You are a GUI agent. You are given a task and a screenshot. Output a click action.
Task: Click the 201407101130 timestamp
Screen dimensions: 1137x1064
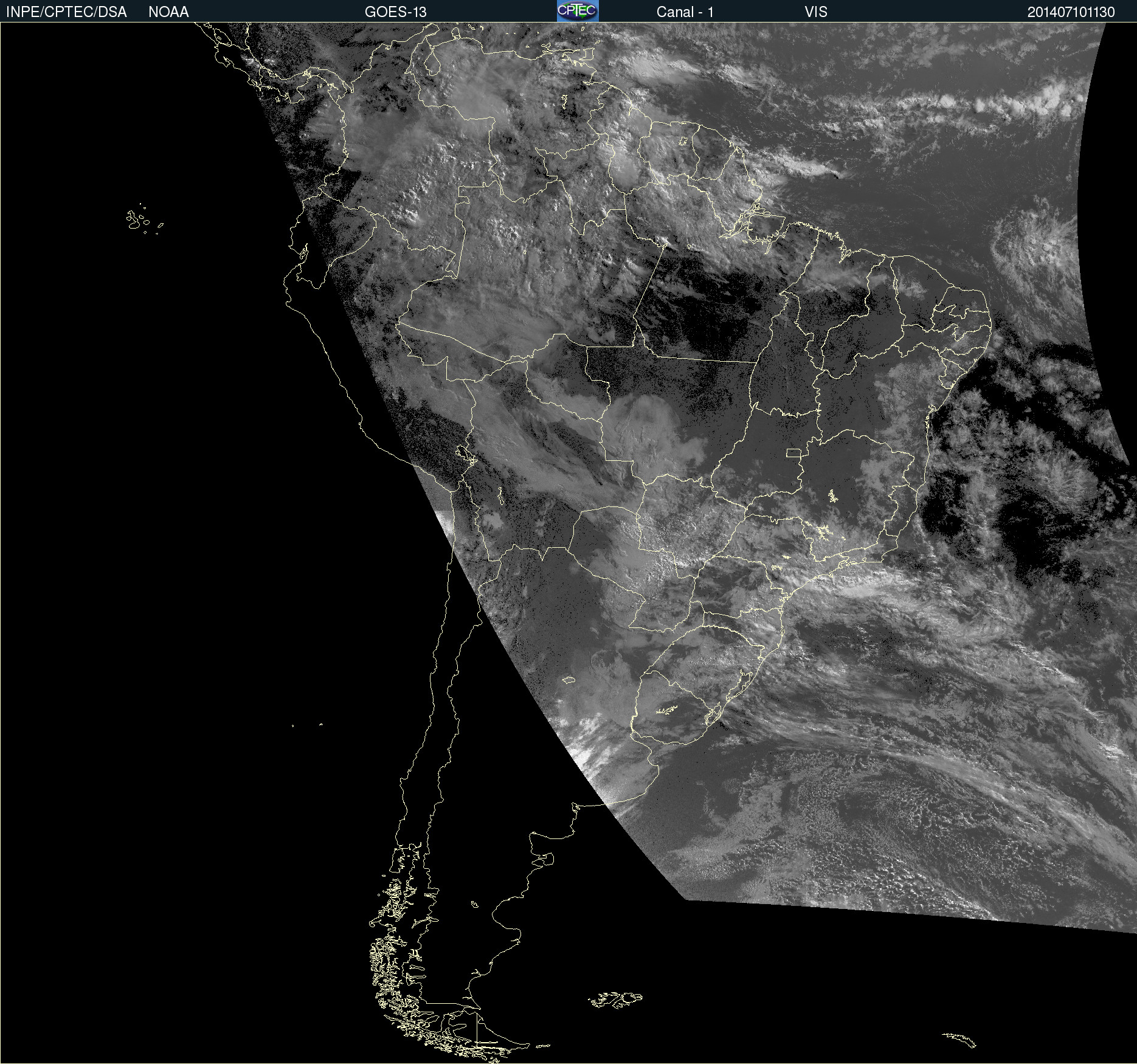tap(1071, 12)
